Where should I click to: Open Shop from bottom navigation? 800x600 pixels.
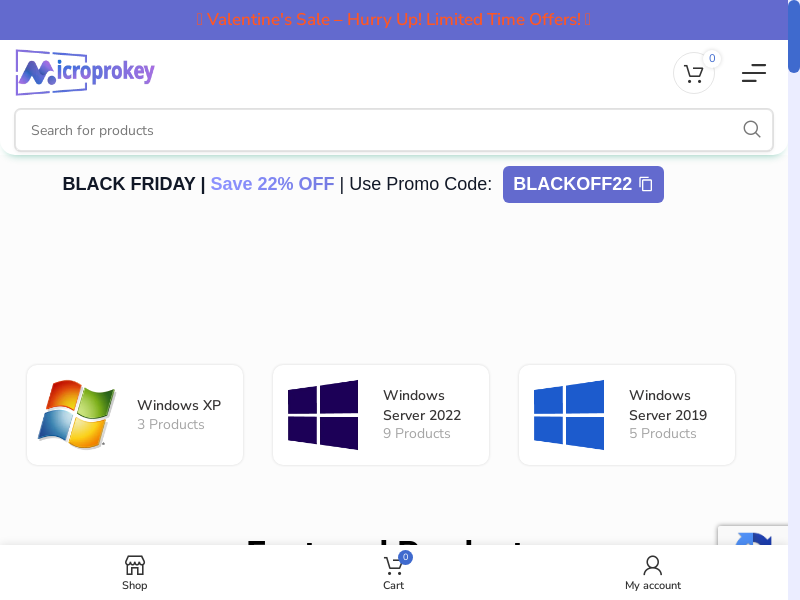[x=134, y=573]
